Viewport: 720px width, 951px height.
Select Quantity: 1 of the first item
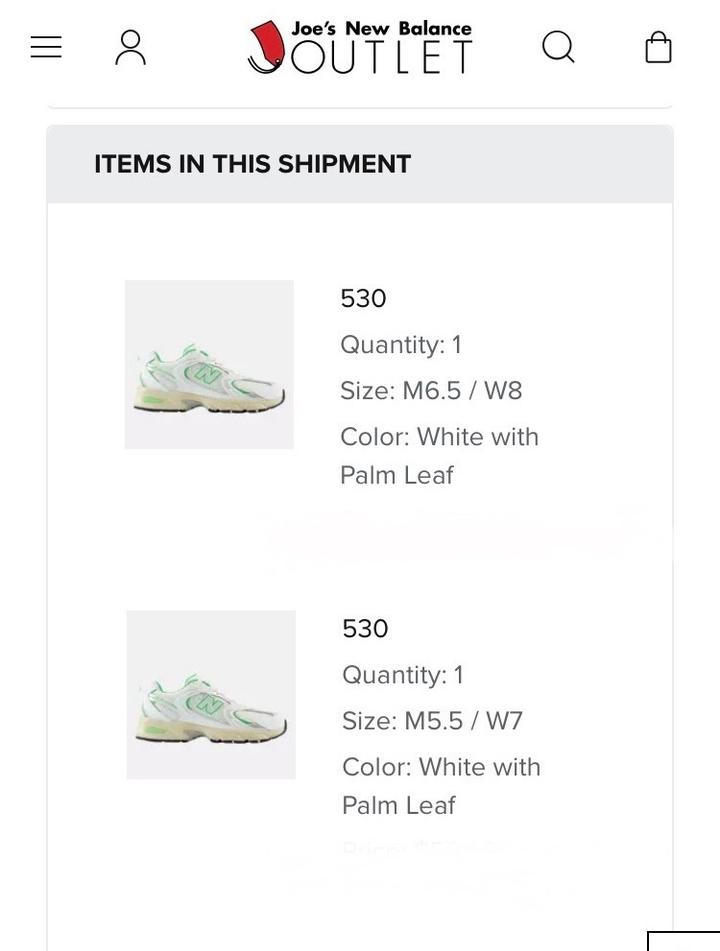click(x=400, y=344)
